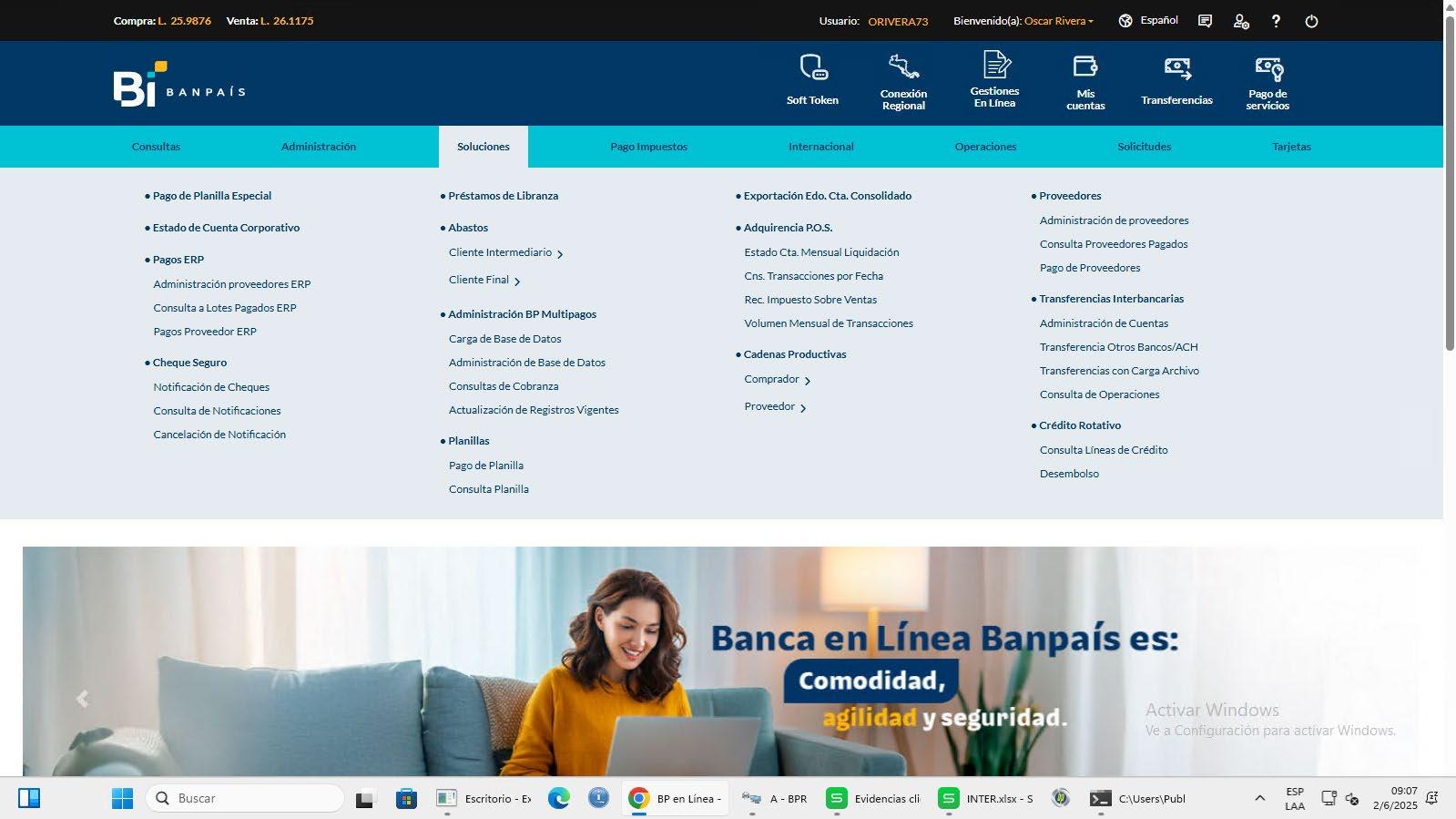Viewport: 1456px width, 819px height.
Task: Click the Windows taskbar search box
Action: (245, 799)
